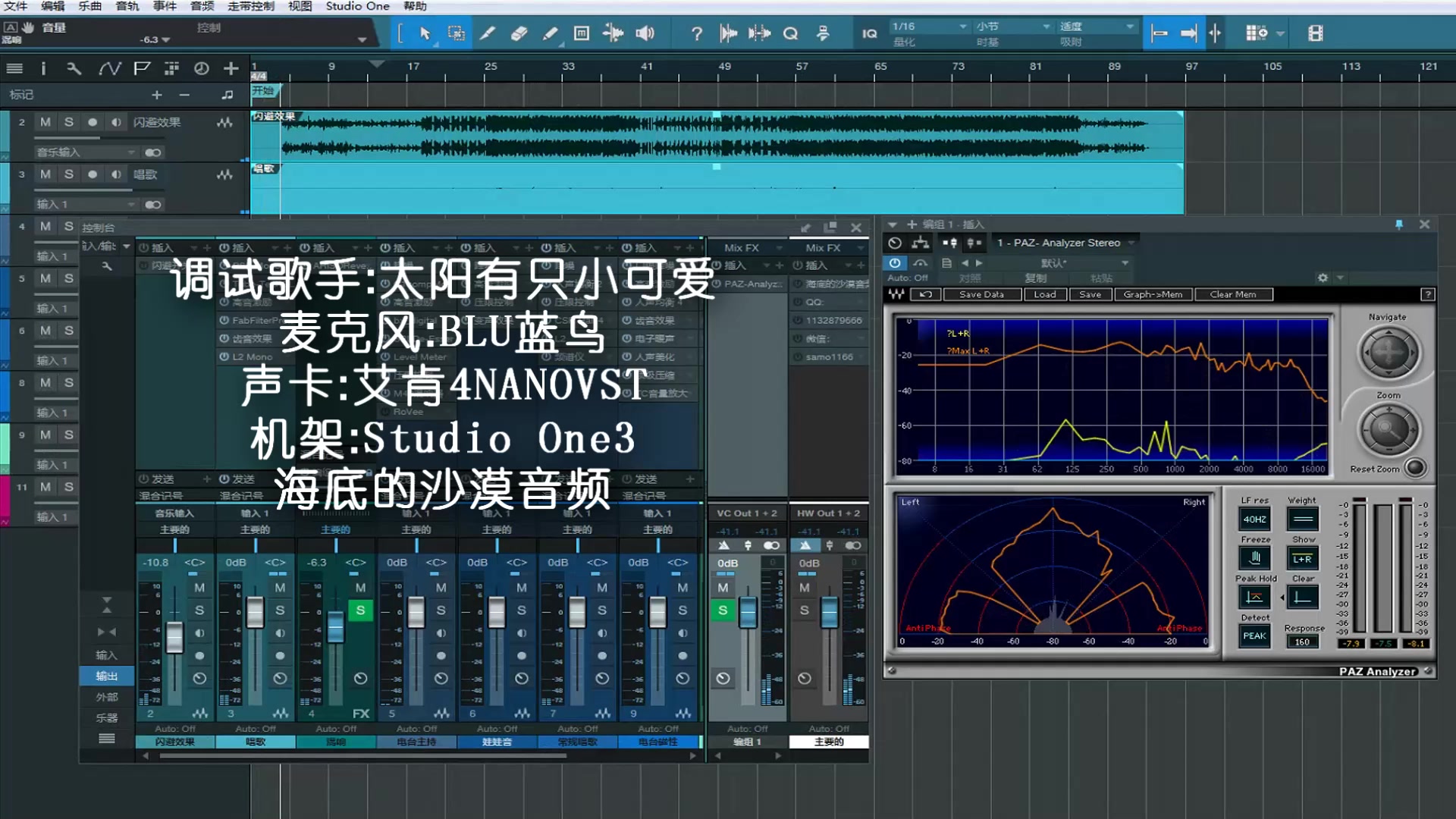Open the 小节 timebase dropdown
This screenshot has width=1456, height=819.
point(1013,27)
